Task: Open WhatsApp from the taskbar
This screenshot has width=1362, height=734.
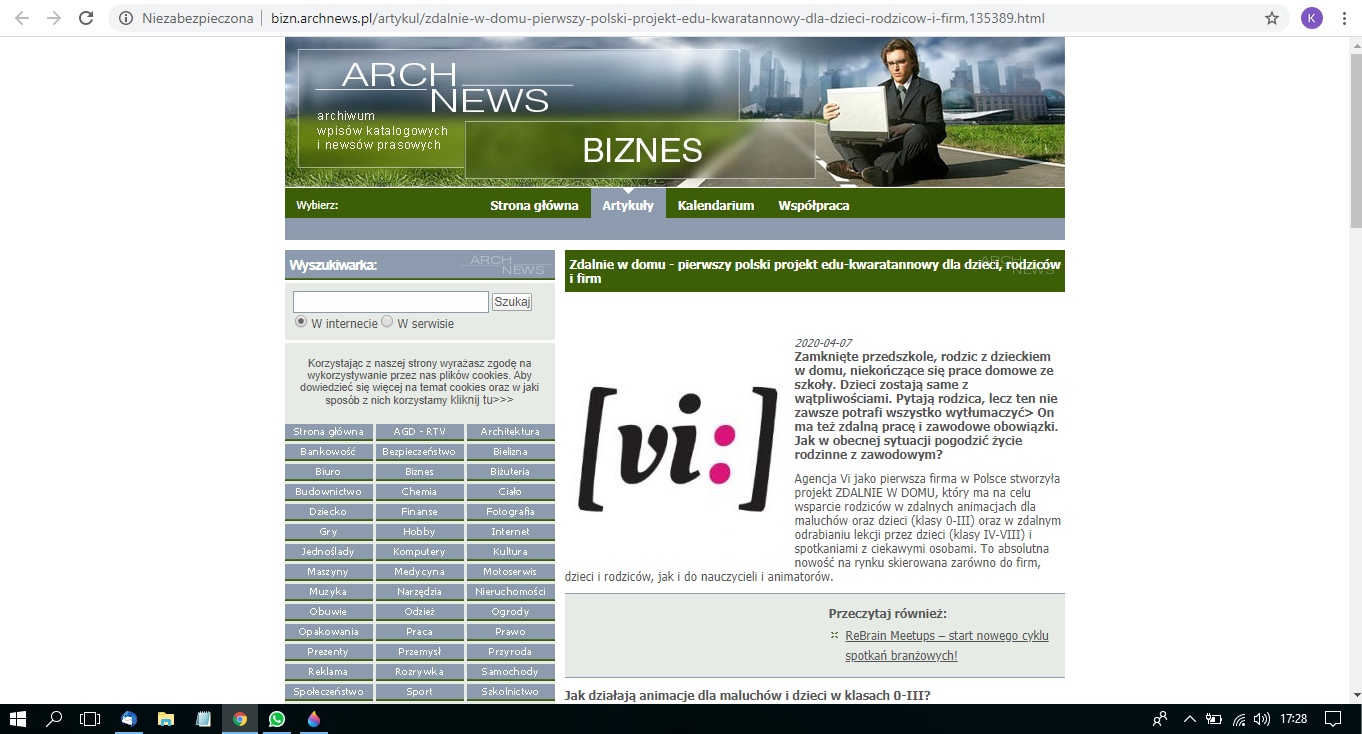Action: [x=277, y=718]
